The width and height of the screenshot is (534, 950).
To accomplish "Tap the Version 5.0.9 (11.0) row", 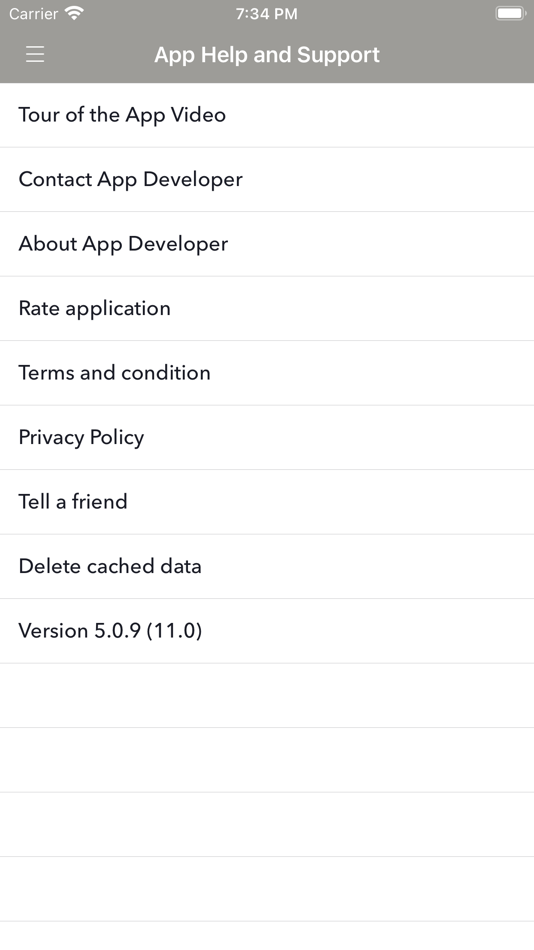I will coord(267,631).
